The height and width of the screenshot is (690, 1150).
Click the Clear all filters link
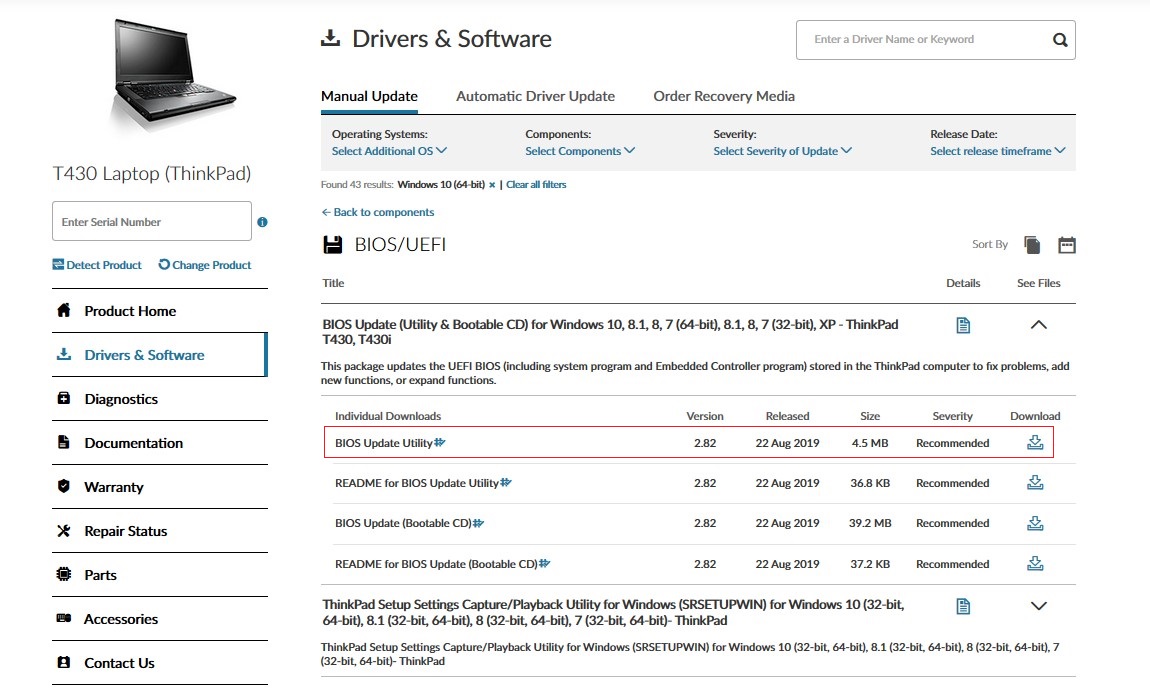tap(536, 185)
